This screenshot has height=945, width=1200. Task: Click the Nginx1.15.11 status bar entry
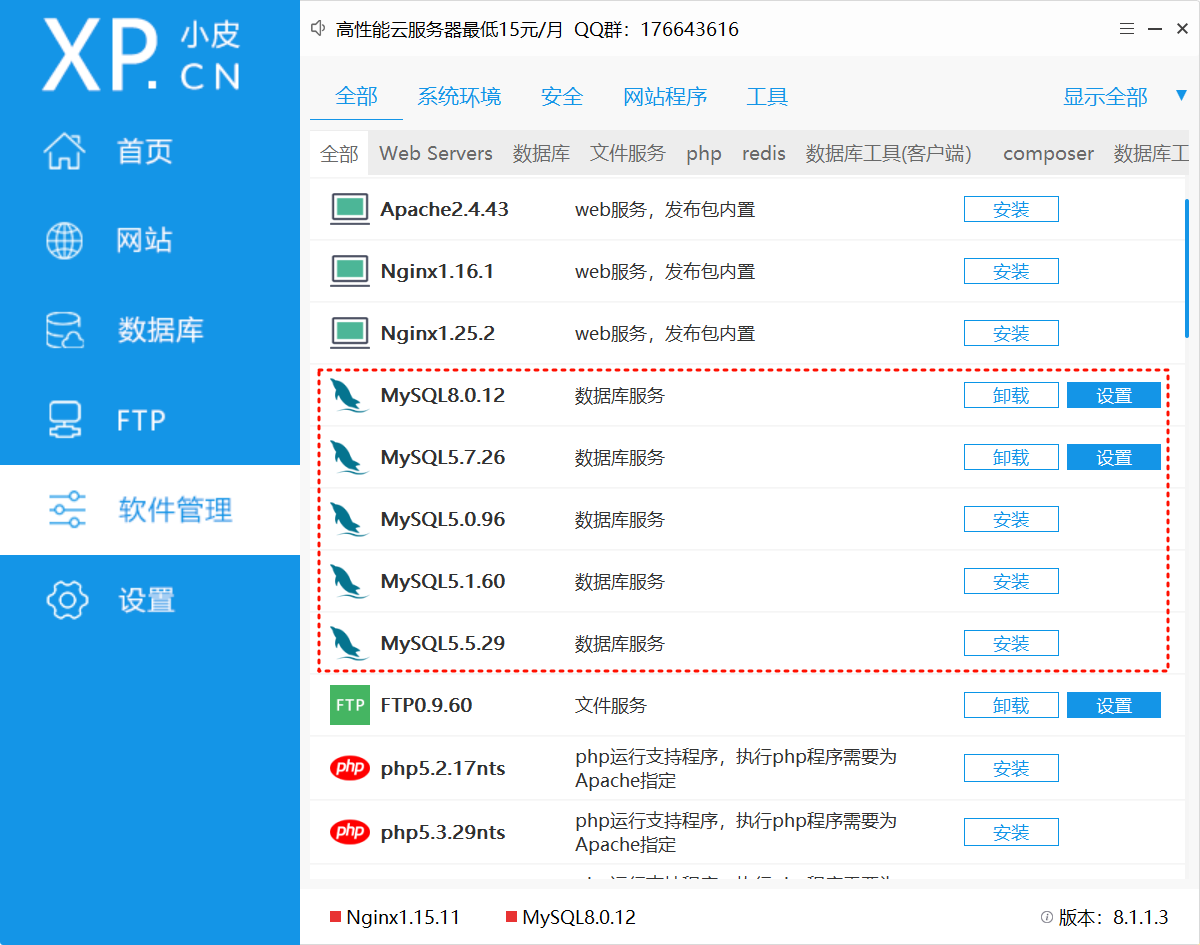pyautogui.click(x=395, y=917)
